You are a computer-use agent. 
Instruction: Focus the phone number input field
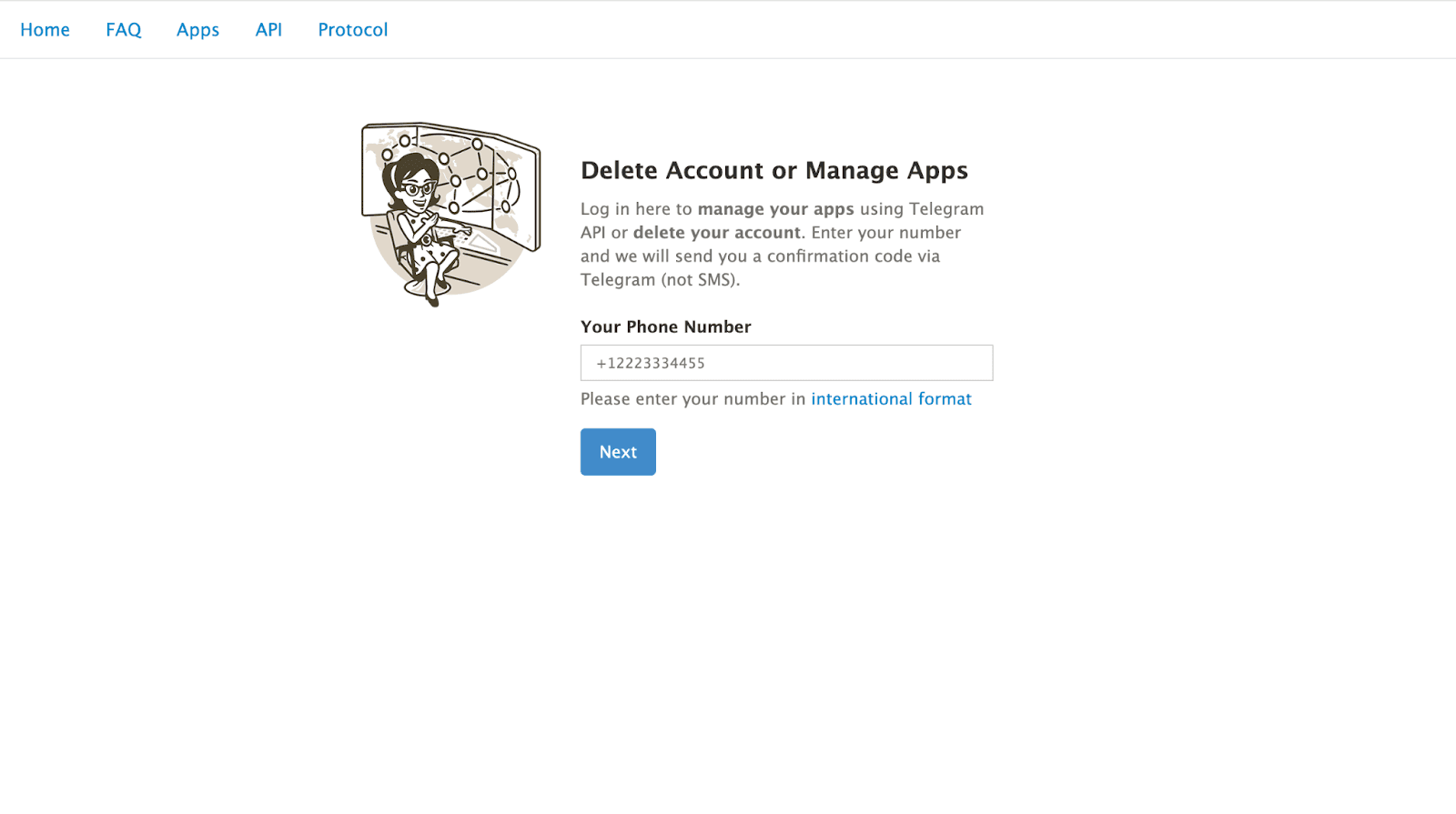pos(786,363)
